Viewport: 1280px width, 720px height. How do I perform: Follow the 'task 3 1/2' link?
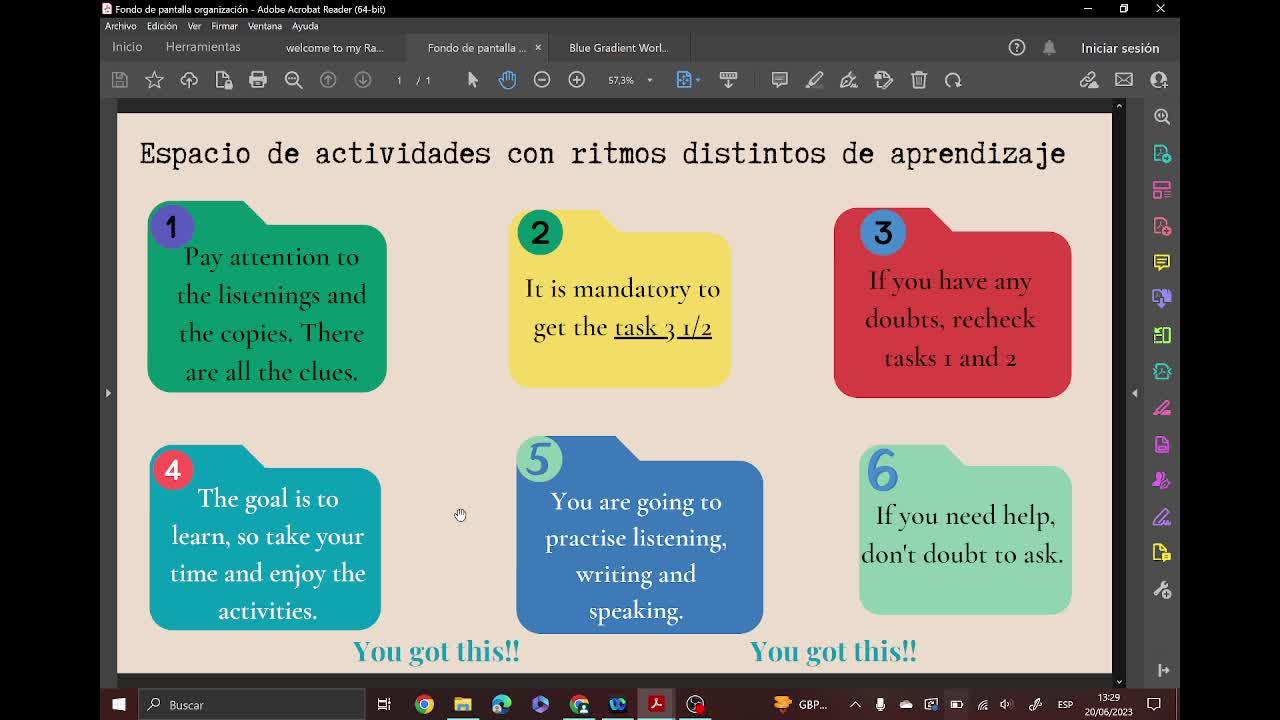(x=663, y=327)
